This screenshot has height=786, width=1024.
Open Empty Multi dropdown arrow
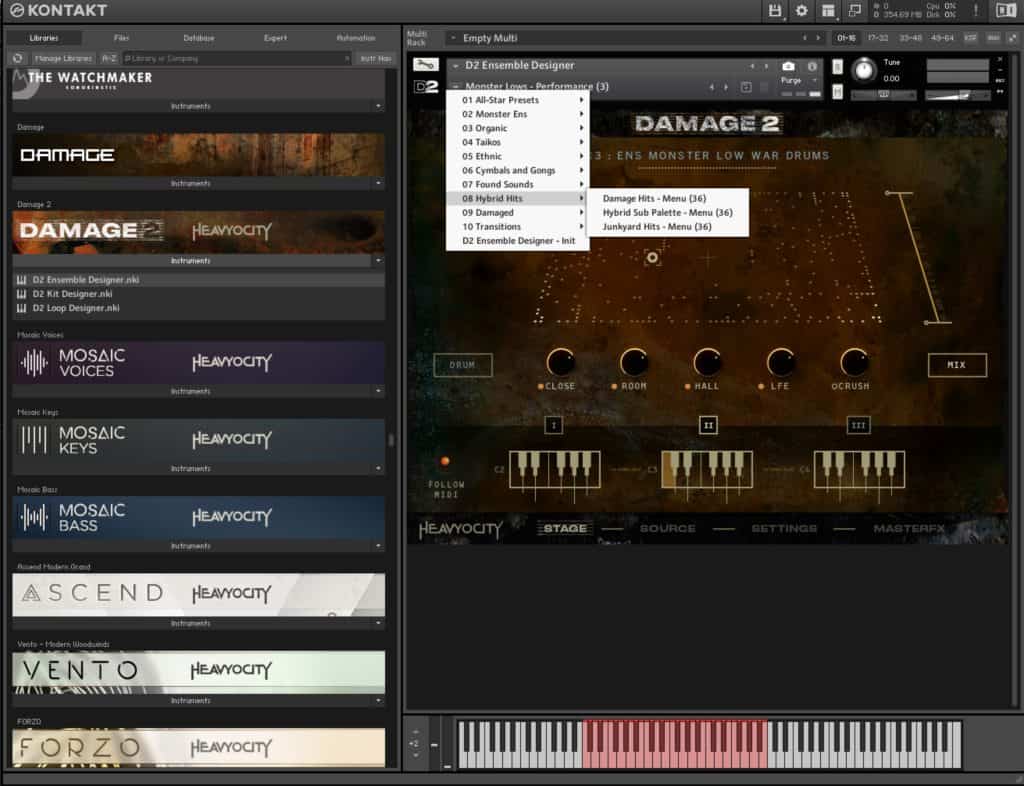[454, 38]
